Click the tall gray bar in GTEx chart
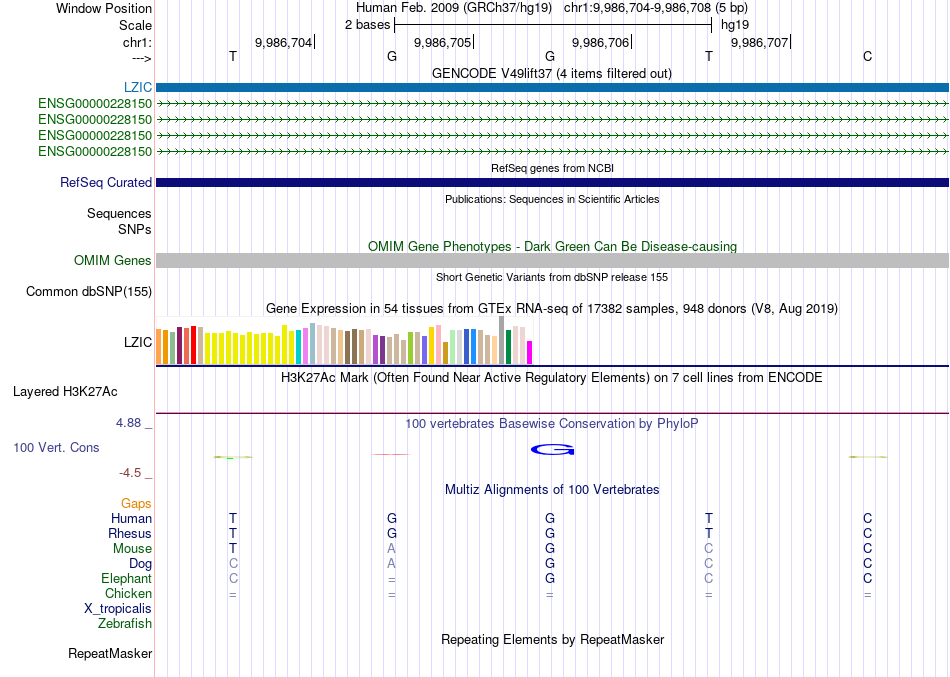This screenshot has width=950, height=677. tap(501, 340)
